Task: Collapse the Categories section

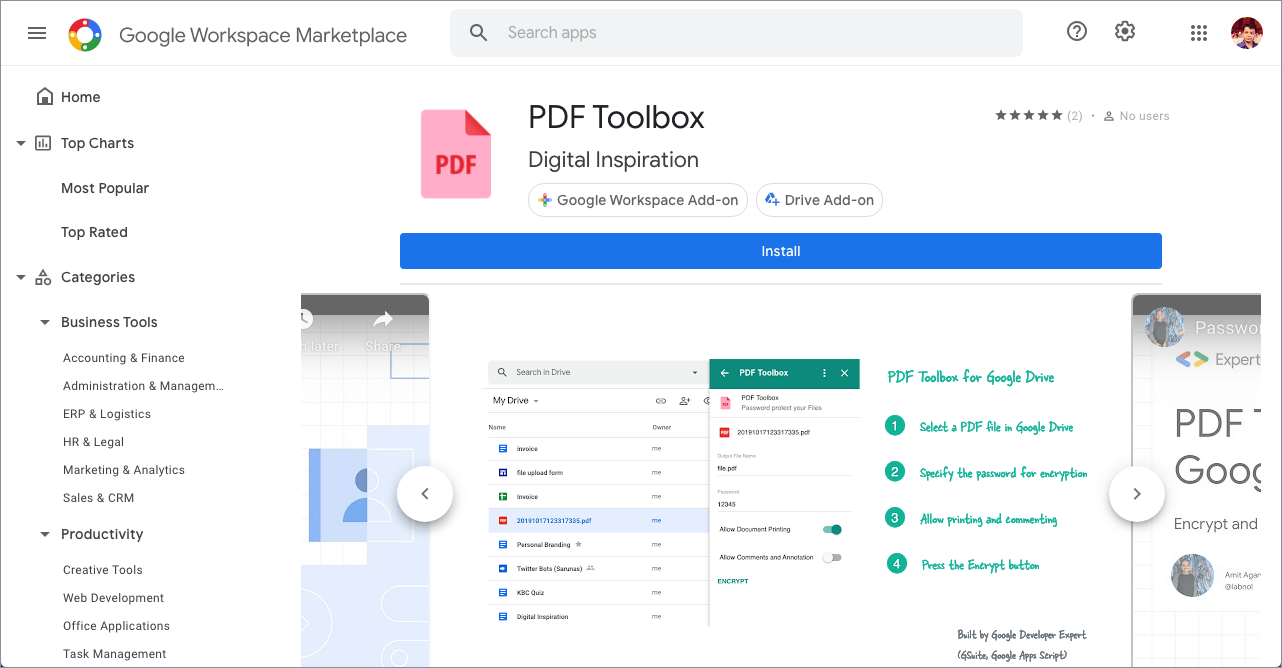Action: (x=21, y=277)
